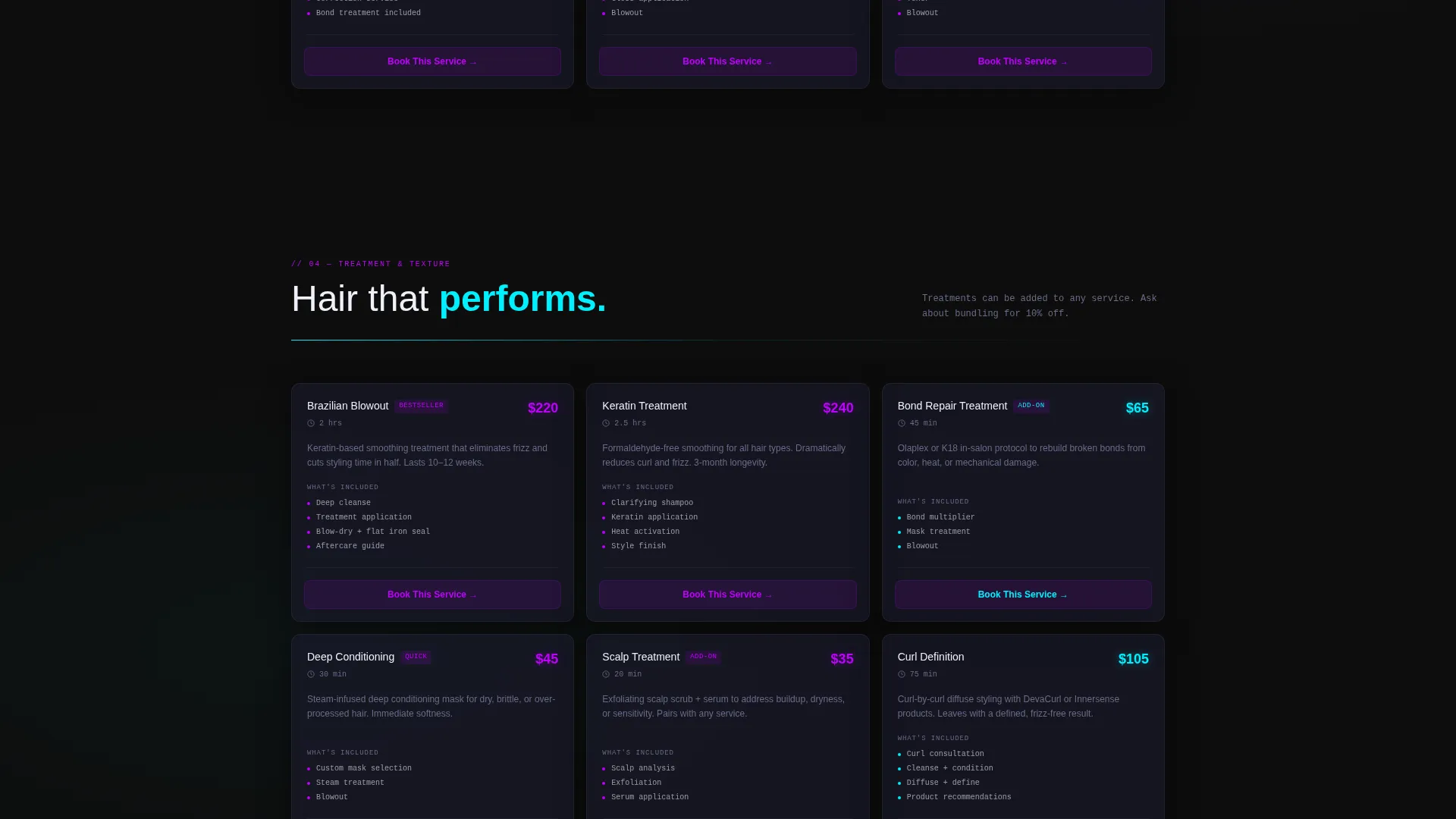Click the '// 04 — TREATMENT & TEXTURE' label
This screenshot has width=1456, height=819.
[371, 264]
